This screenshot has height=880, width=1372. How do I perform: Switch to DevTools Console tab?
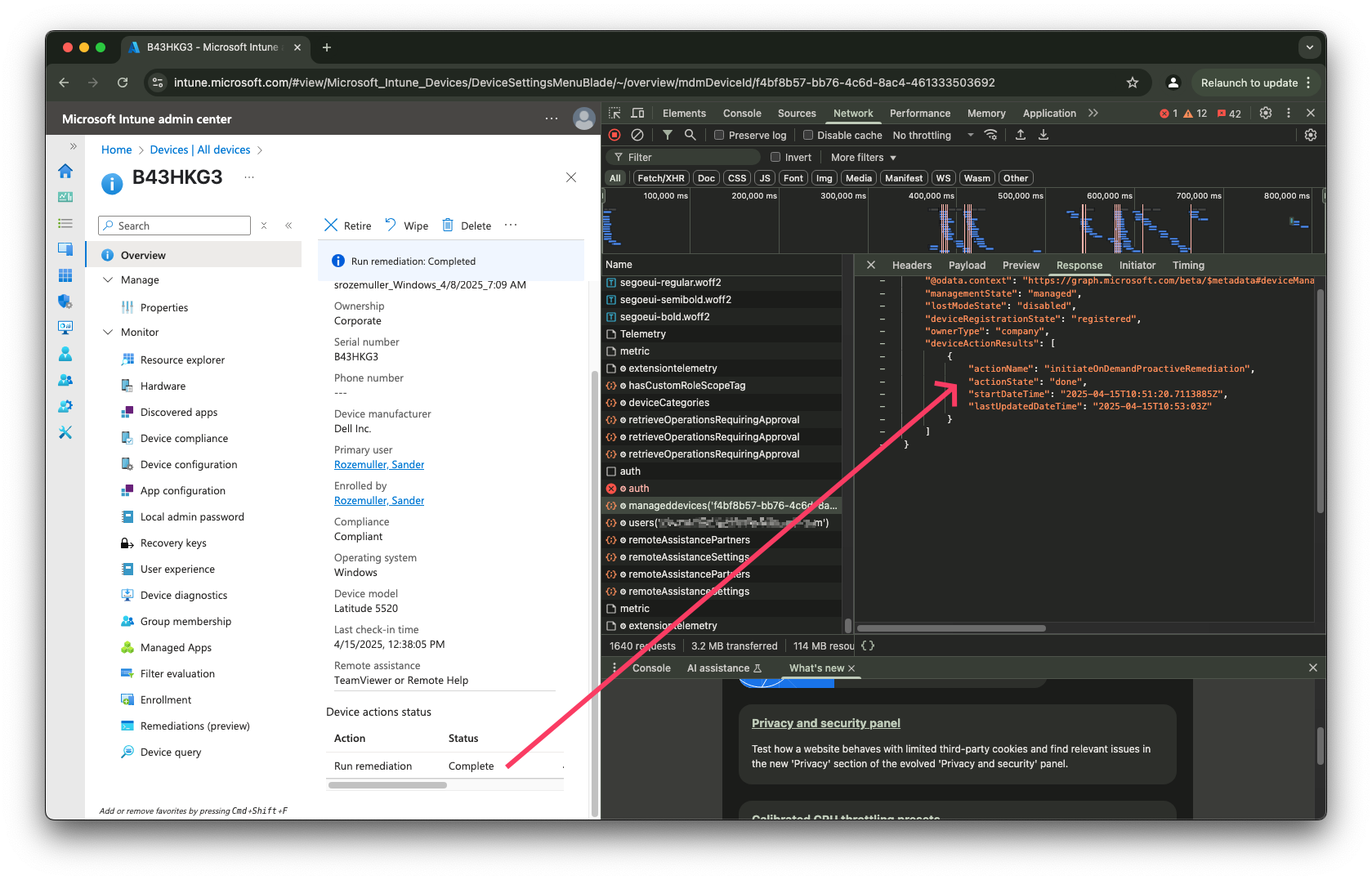[x=742, y=113]
